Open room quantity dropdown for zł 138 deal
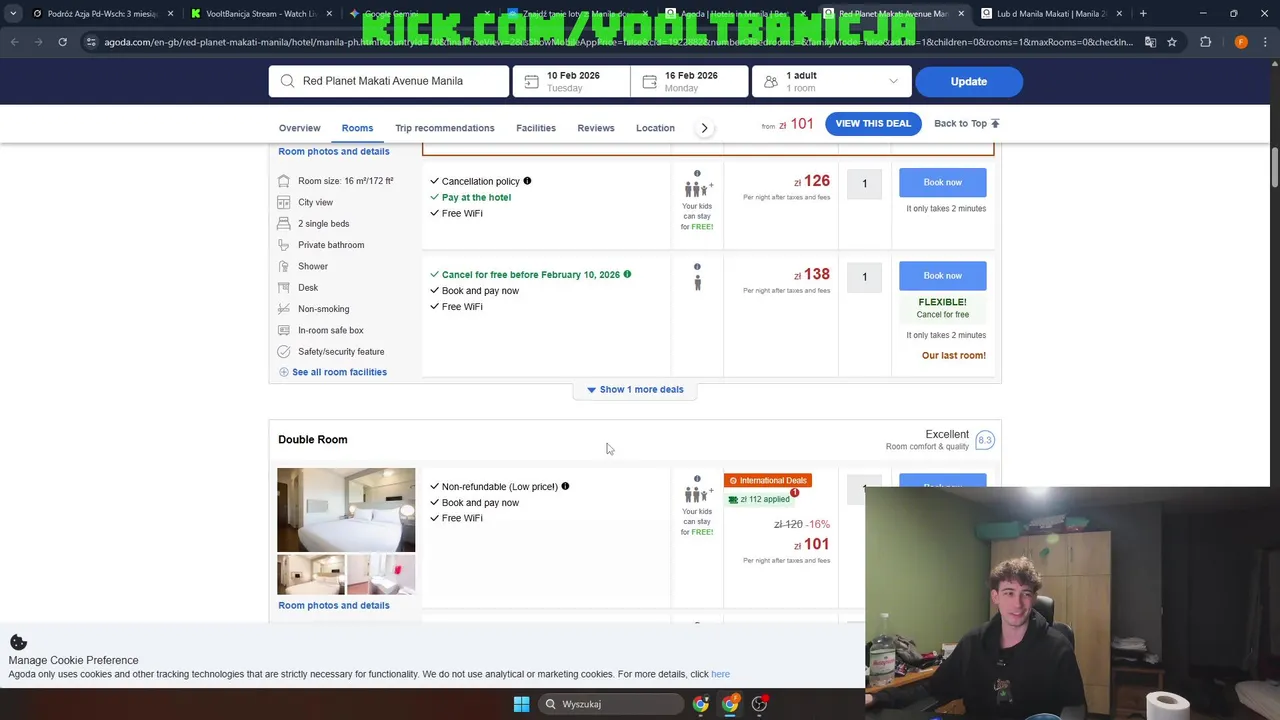 coord(864,276)
